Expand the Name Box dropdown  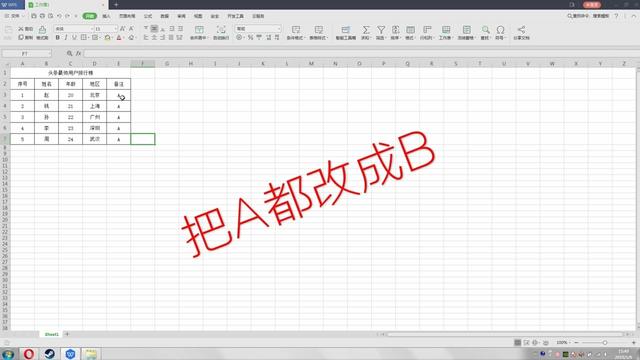pyautogui.click(x=50, y=53)
